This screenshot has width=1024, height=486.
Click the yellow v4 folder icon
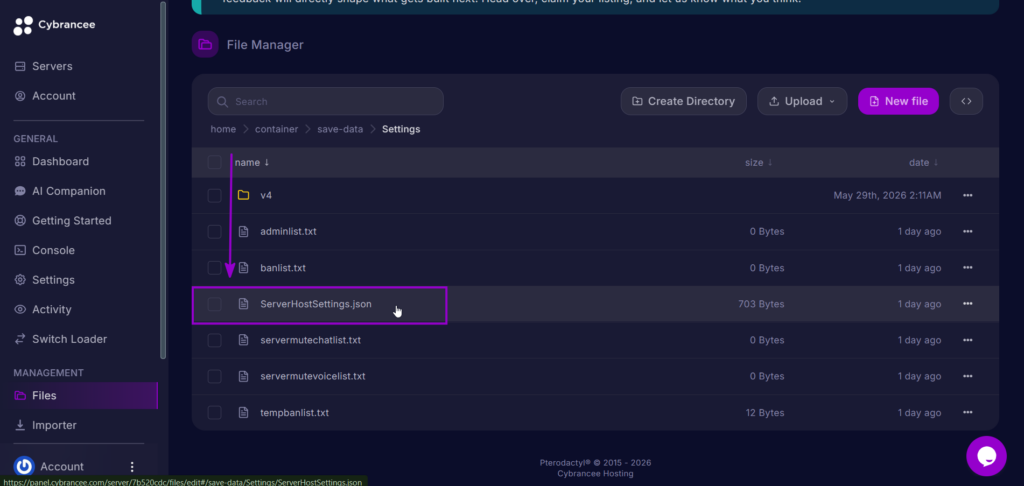click(x=244, y=195)
